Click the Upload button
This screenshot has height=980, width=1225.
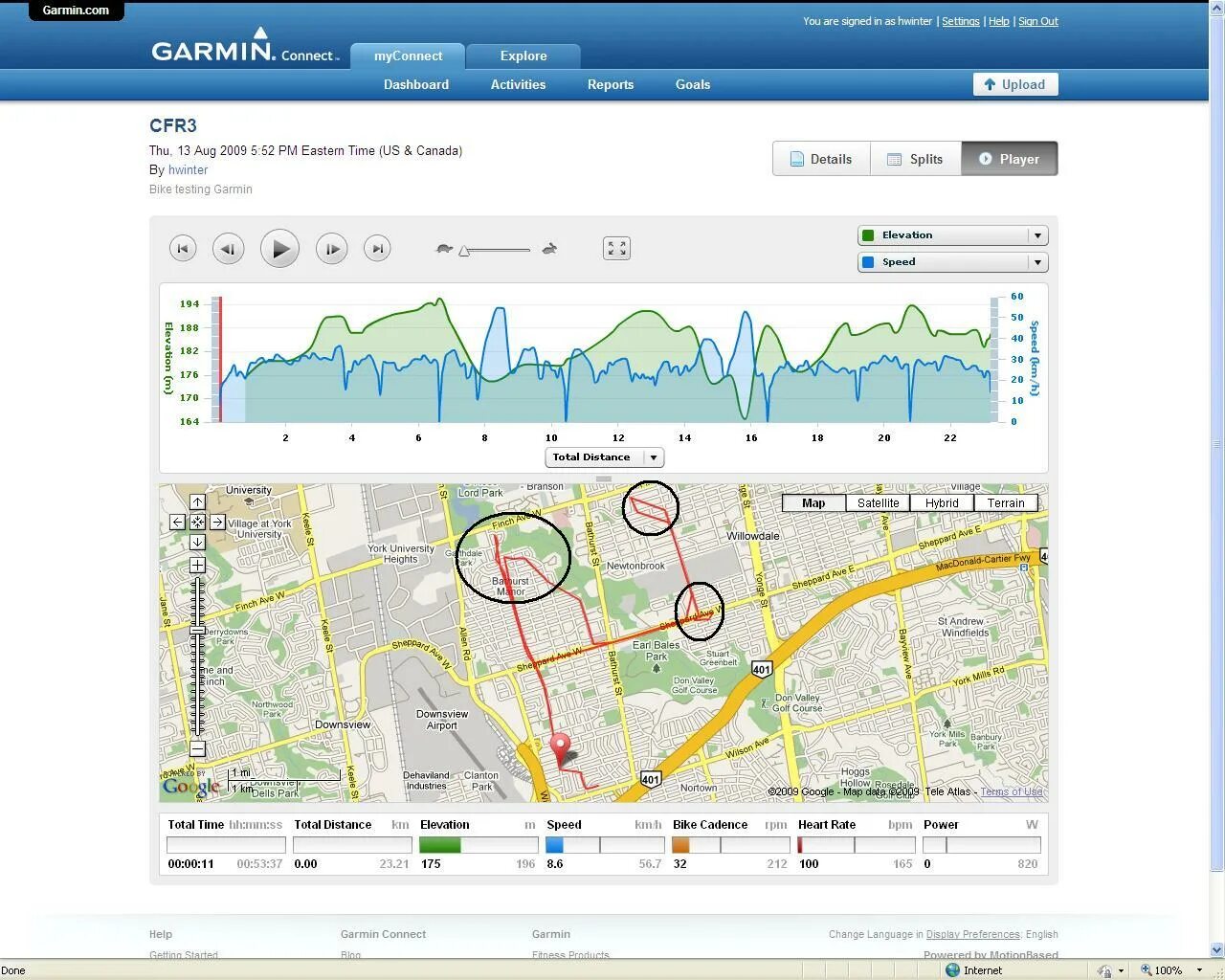(1015, 84)
